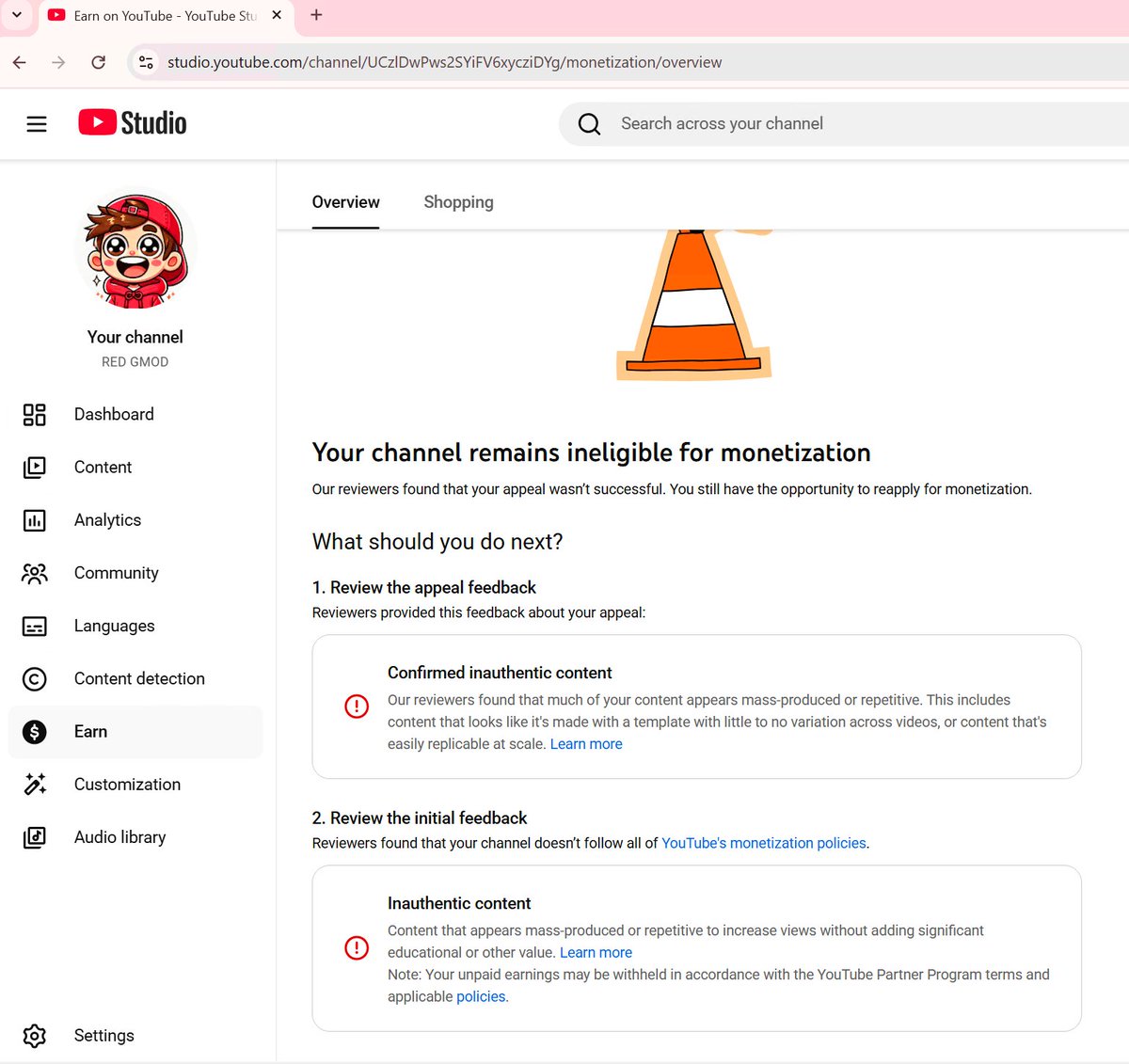Viewport: 1129px width, 1064px height.
Task: Click the Confirmed inauthentic content title
Action: [x=500, y=673]
